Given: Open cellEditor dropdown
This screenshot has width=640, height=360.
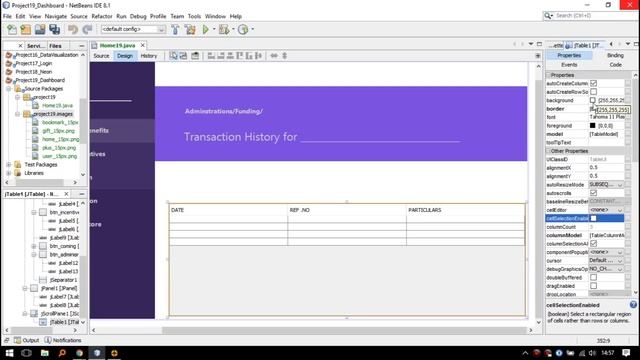Looking at the screenshot, I should click(x=606, y=210).
